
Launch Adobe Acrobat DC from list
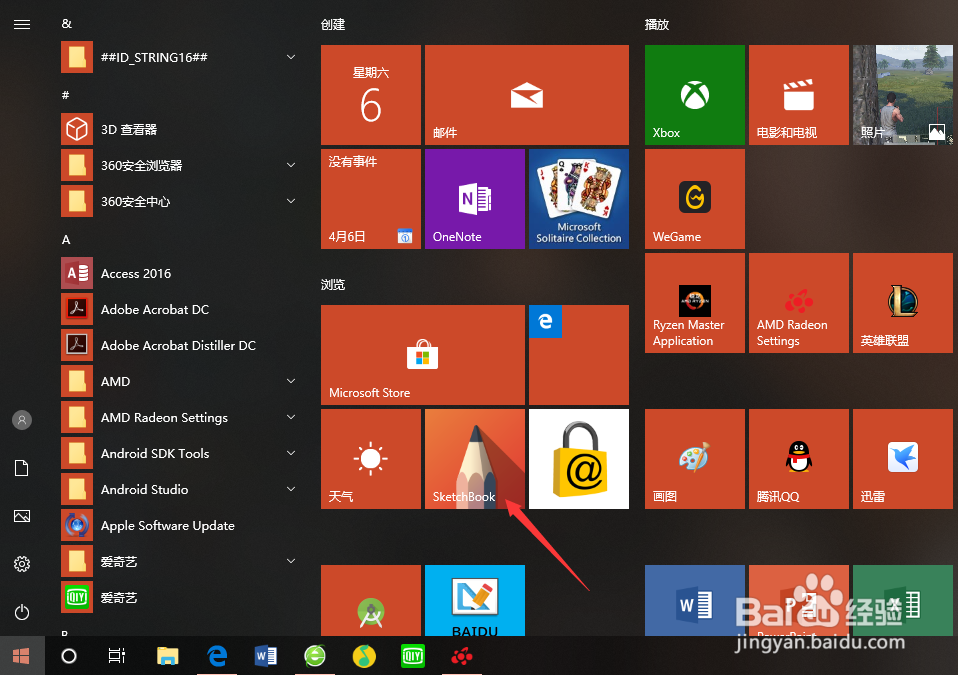coord(180,310)
